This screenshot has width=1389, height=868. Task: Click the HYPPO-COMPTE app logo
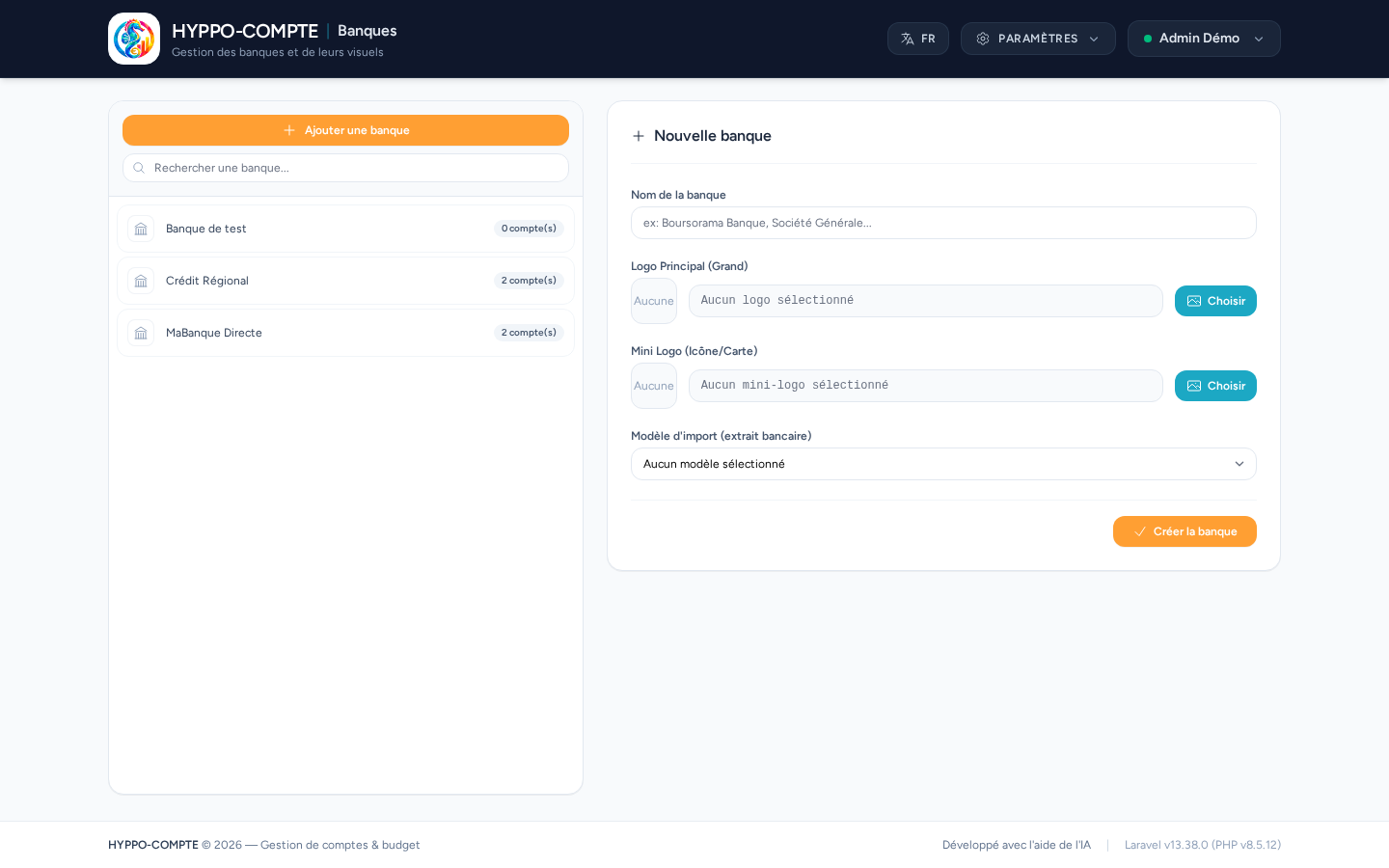(134, 39)
